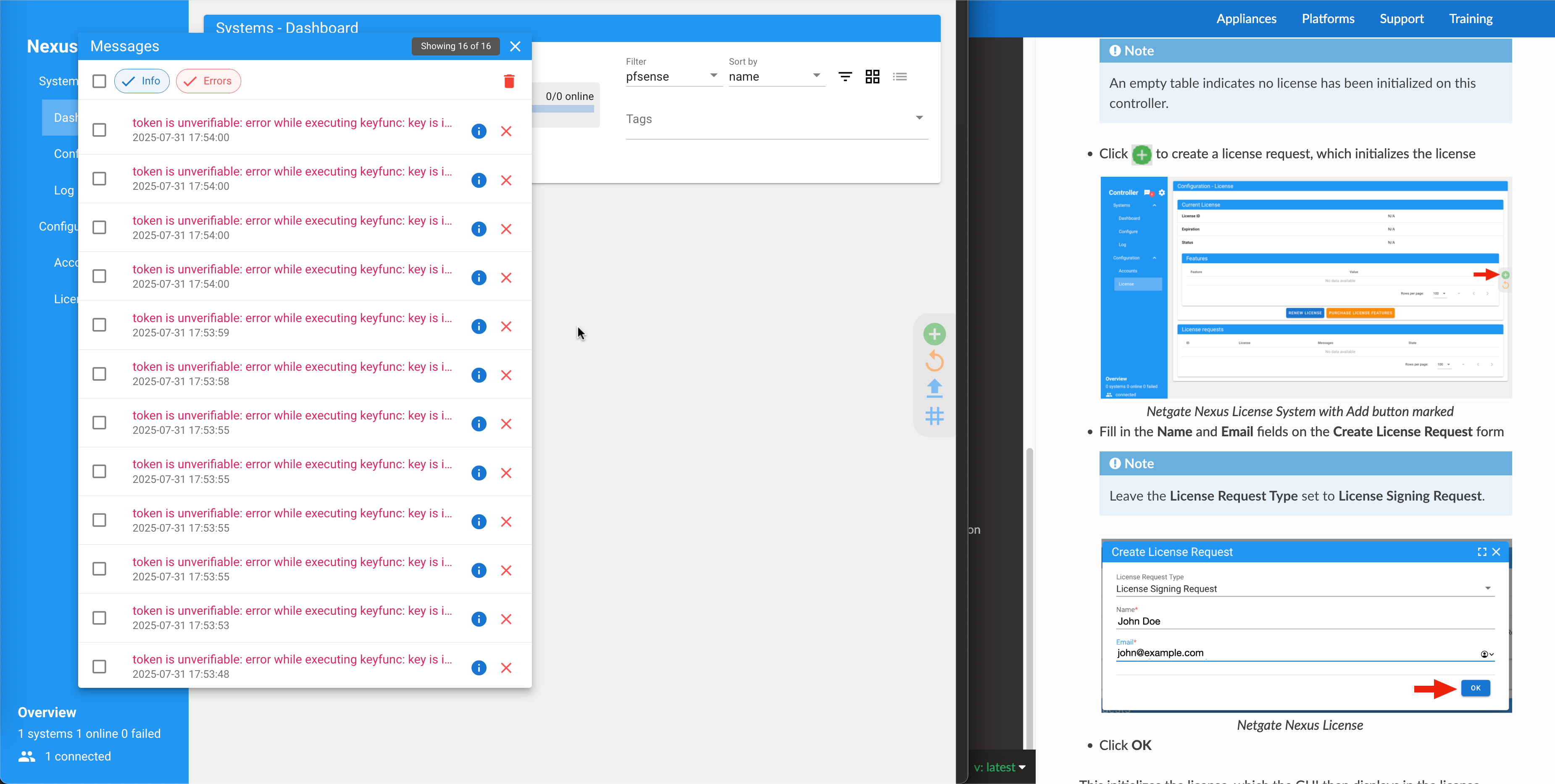Switch dashboard to grid view
This screenshot has width=1555, height=784.
pyautogui.click(x=872, y=77)
